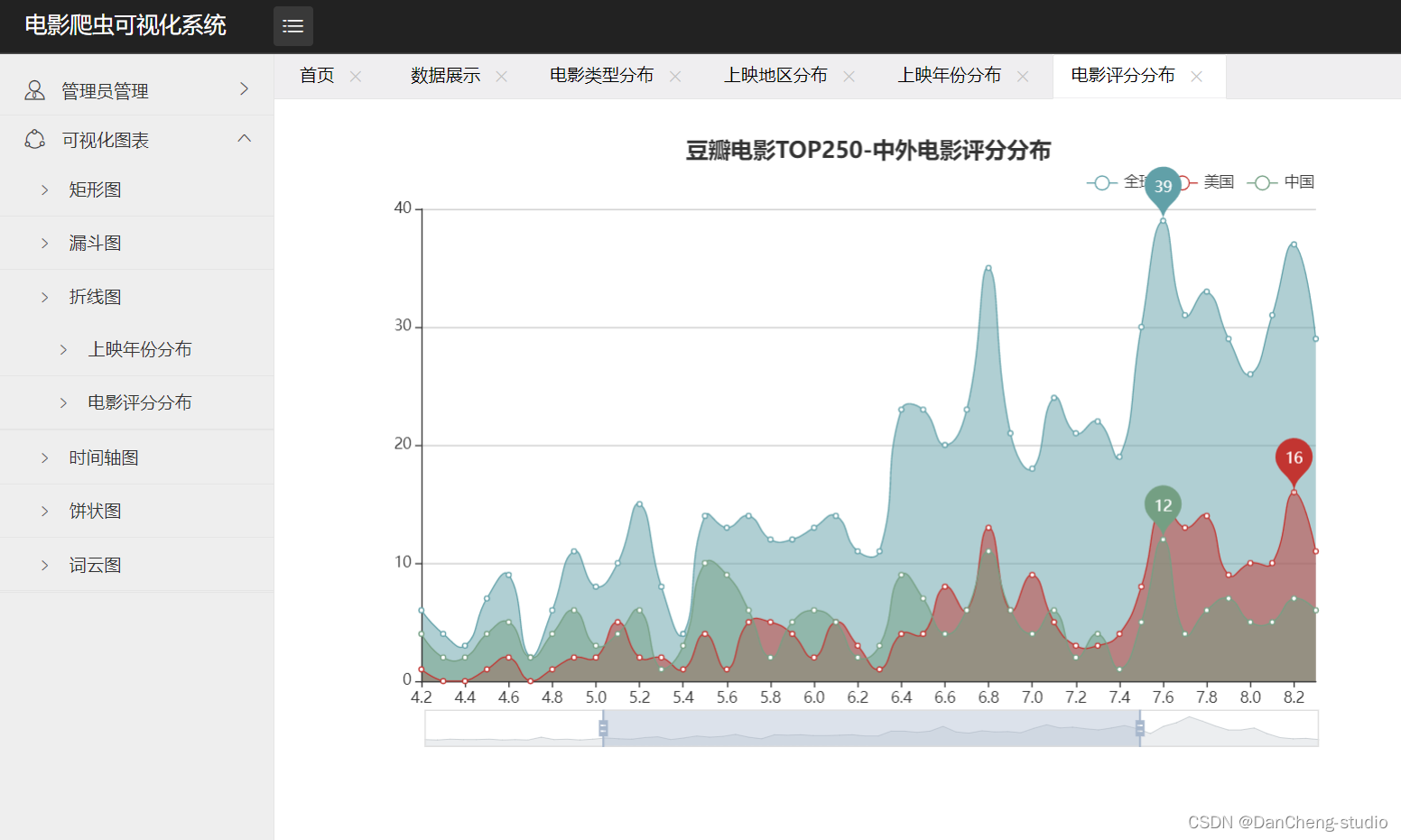The image size is (1401, 840).
Task: Select the active 电影评分分布 tab
Action: pos(1123,76)
